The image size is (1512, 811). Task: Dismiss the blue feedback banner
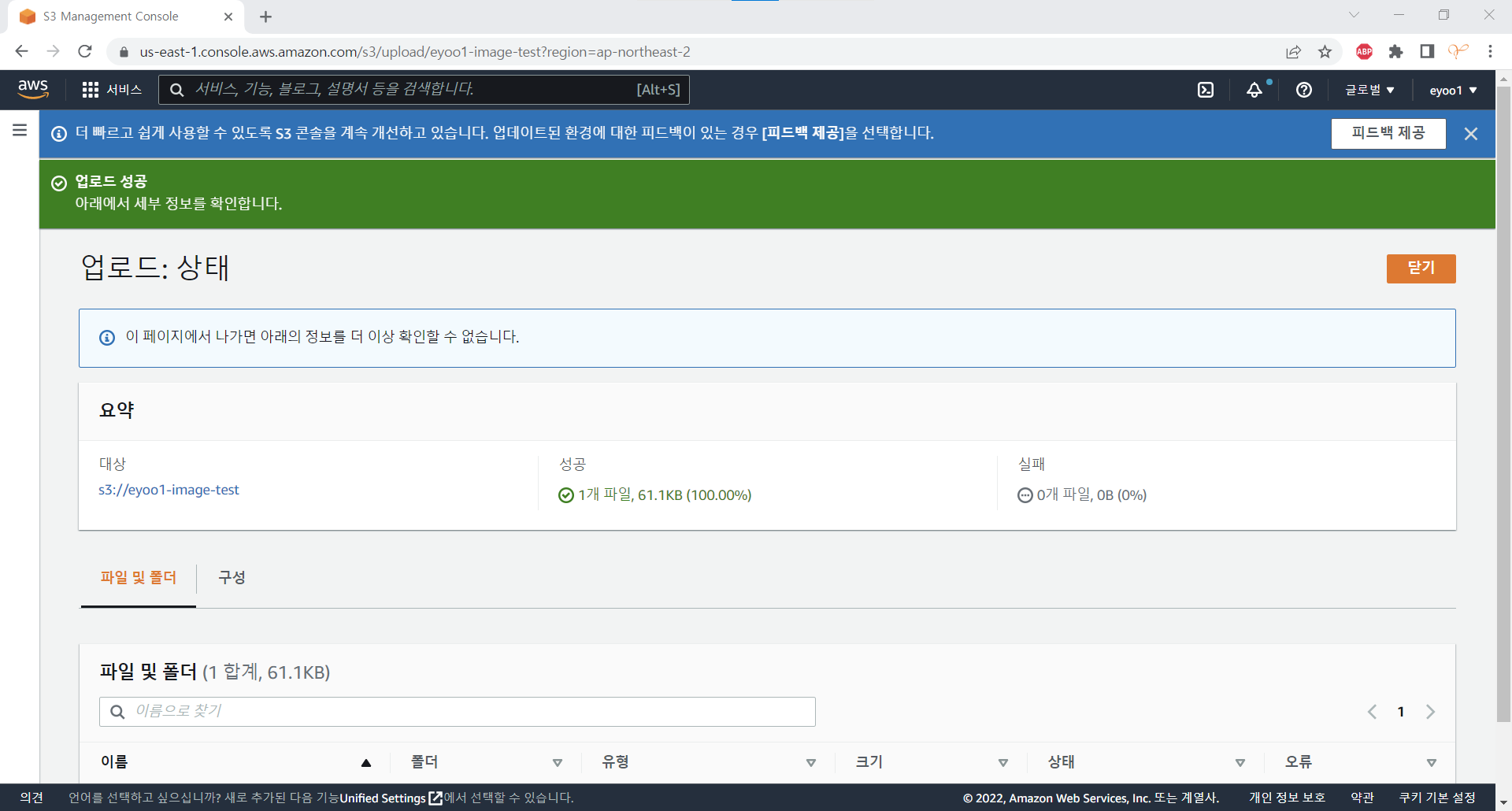point(1471,134)
